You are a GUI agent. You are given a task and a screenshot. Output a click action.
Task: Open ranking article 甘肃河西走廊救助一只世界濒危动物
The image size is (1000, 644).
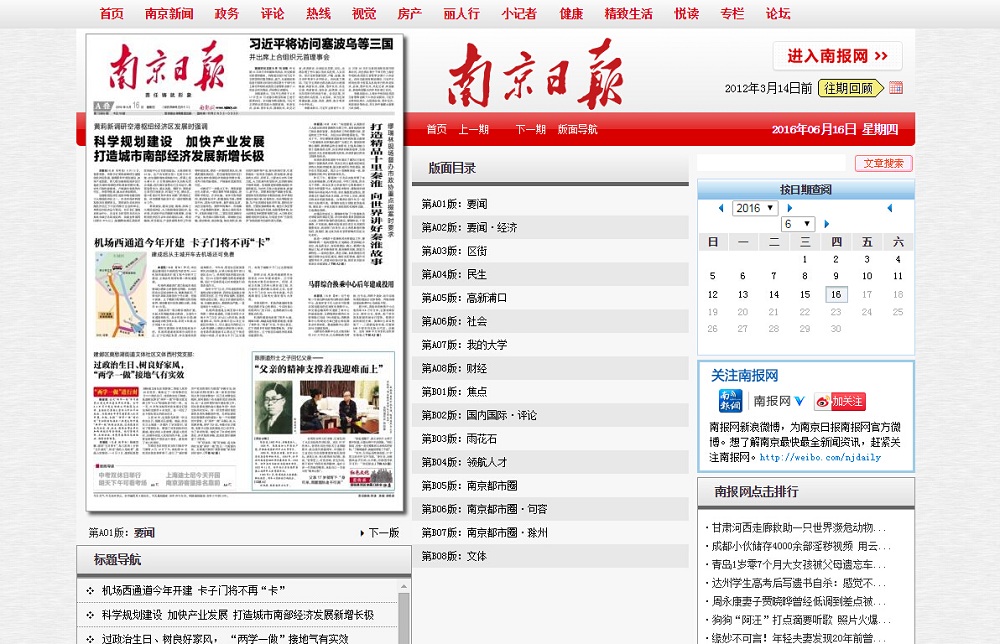pos(798,528)
